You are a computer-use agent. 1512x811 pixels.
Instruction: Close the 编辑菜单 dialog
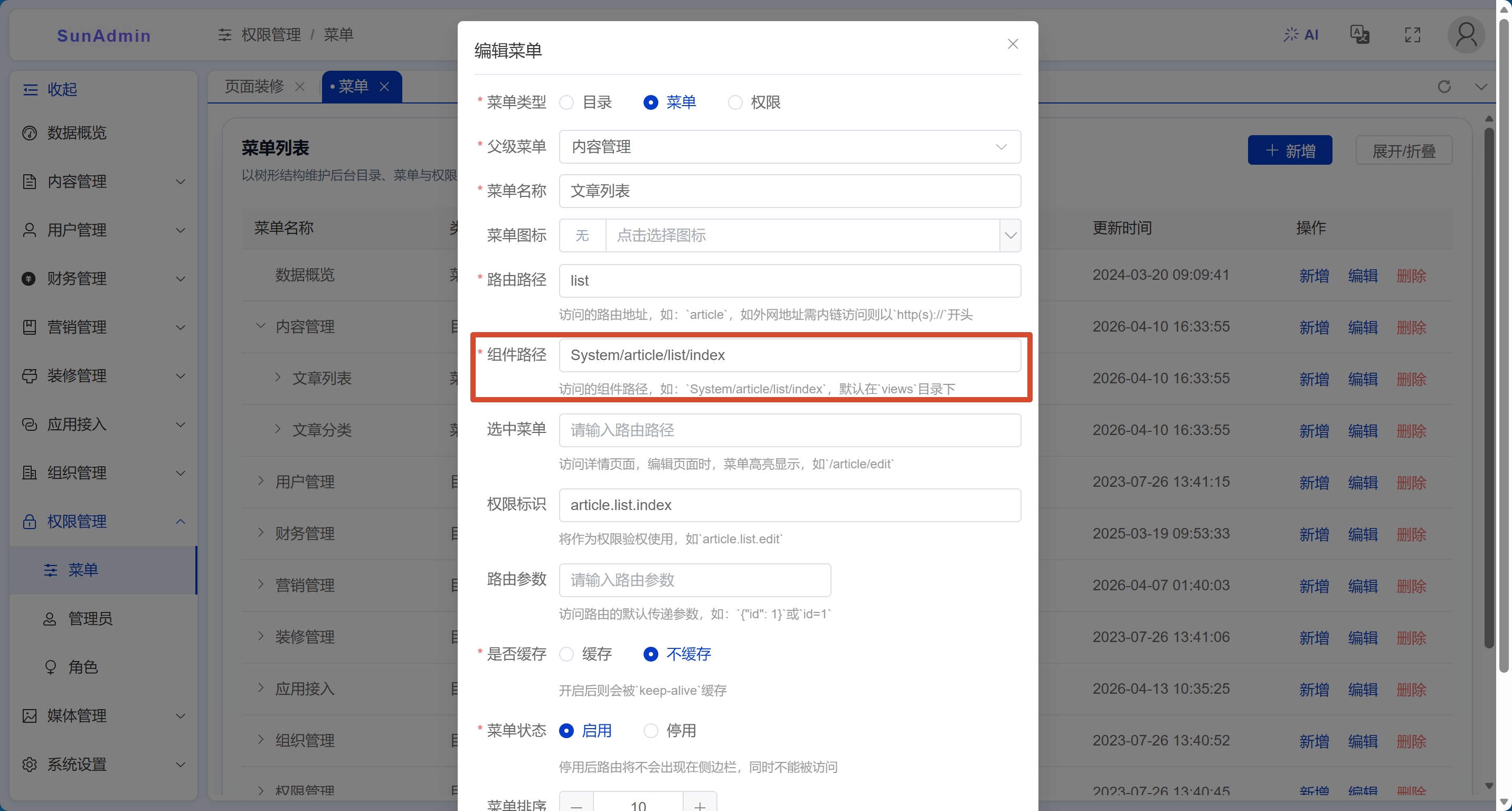click(x=1013, y=44)
